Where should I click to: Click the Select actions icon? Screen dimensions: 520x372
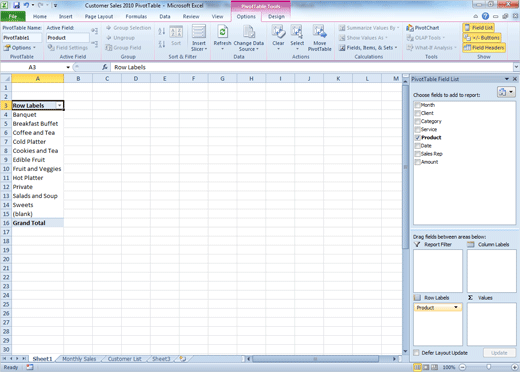click(297, 38)
